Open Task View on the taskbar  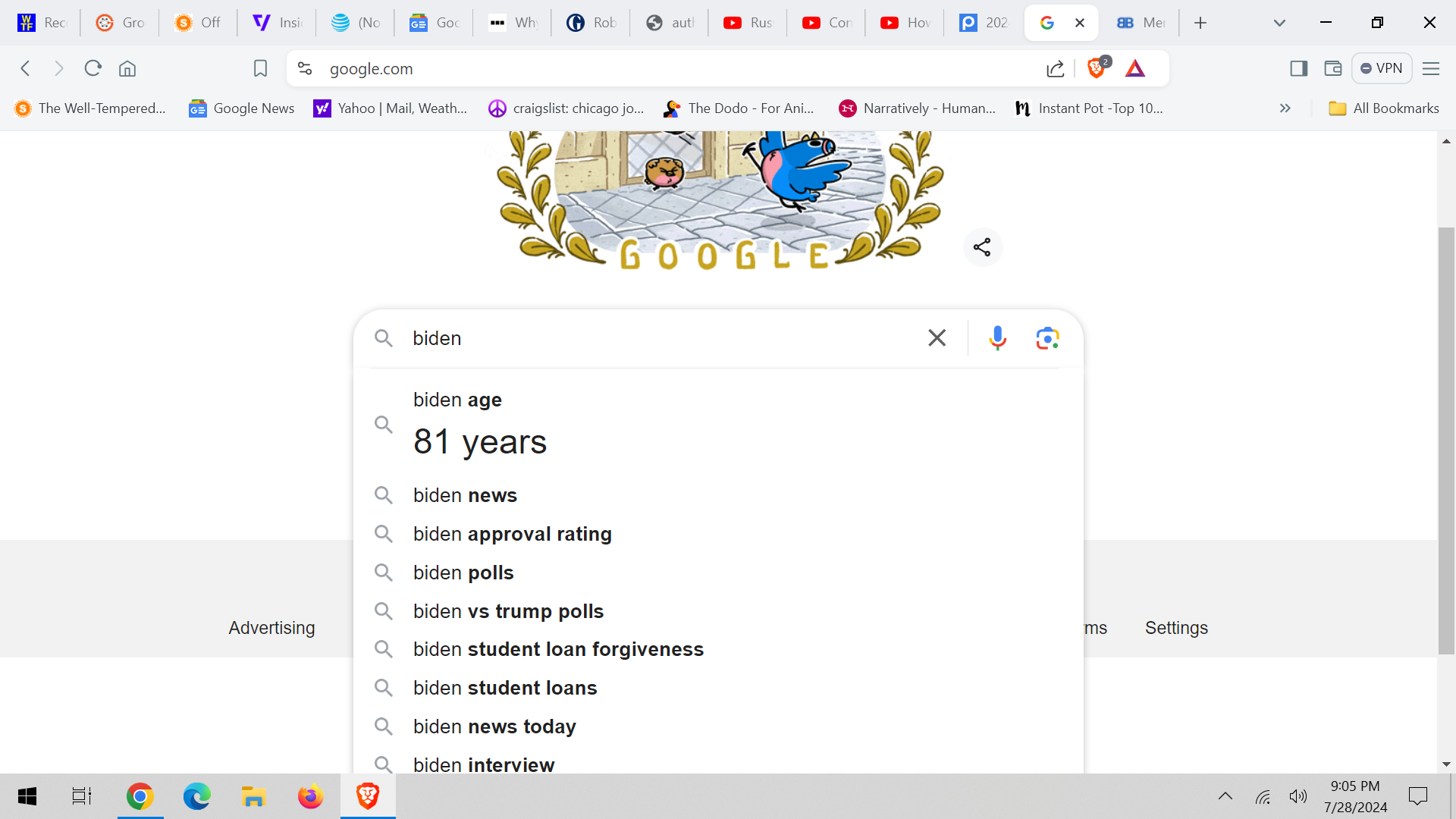coord(82,796)
